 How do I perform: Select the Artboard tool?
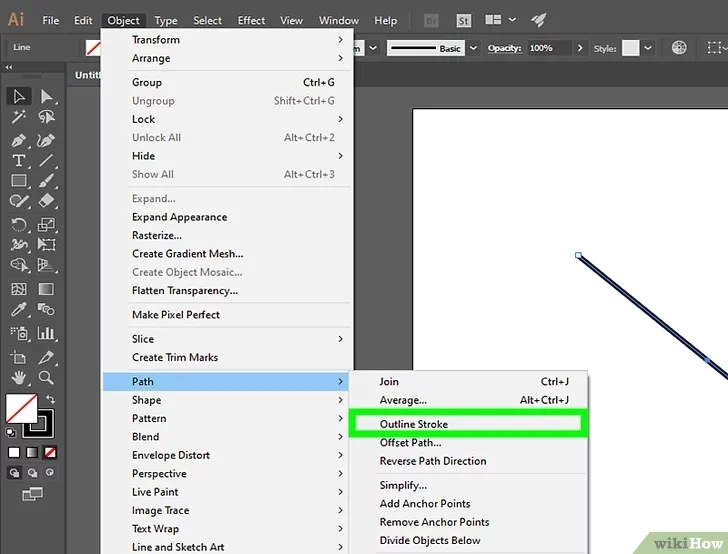tap(19, 358)
